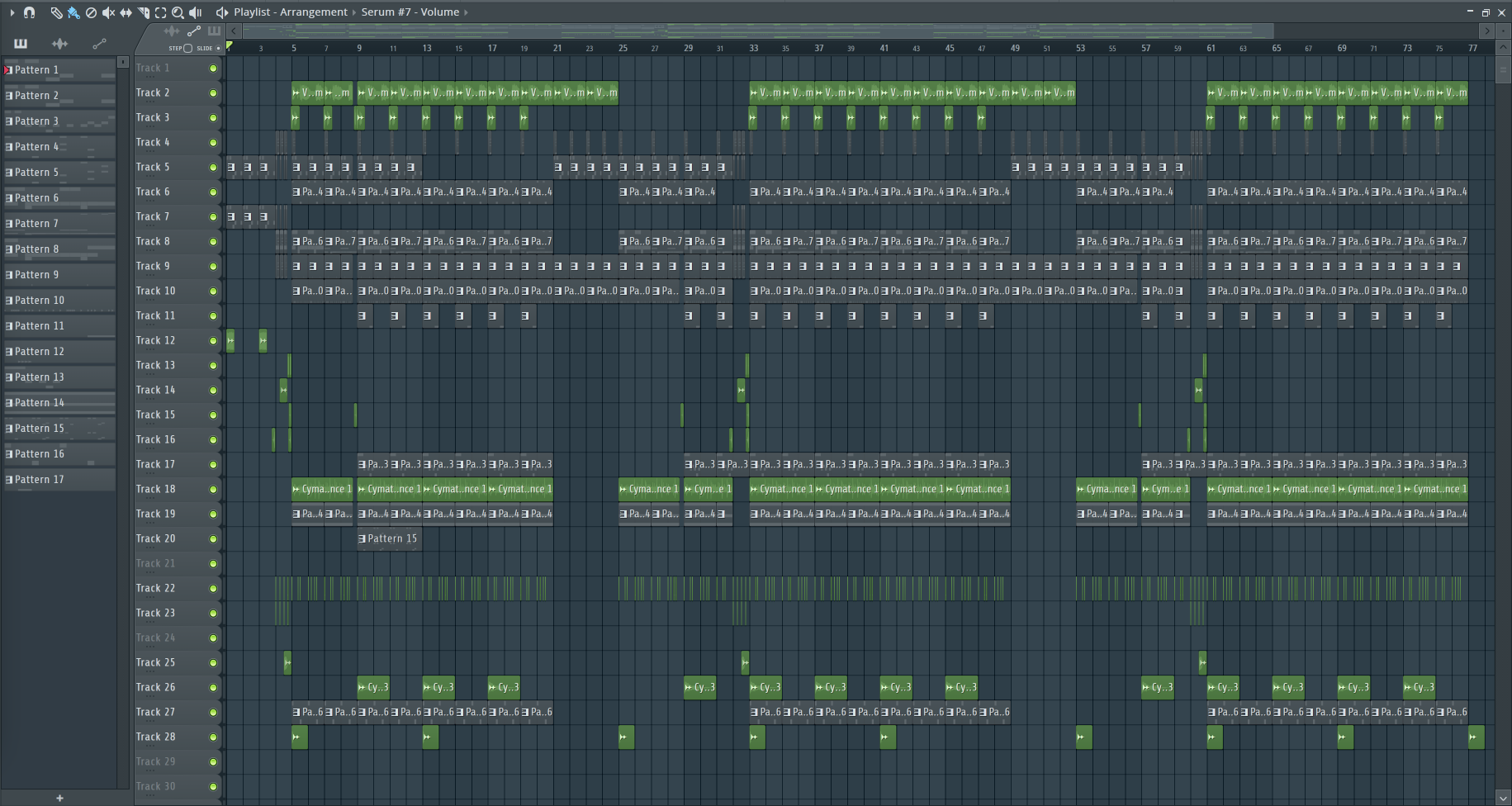Select the Pattern 15 clip on Track 20
The image size is (1512, 806).
389,538
